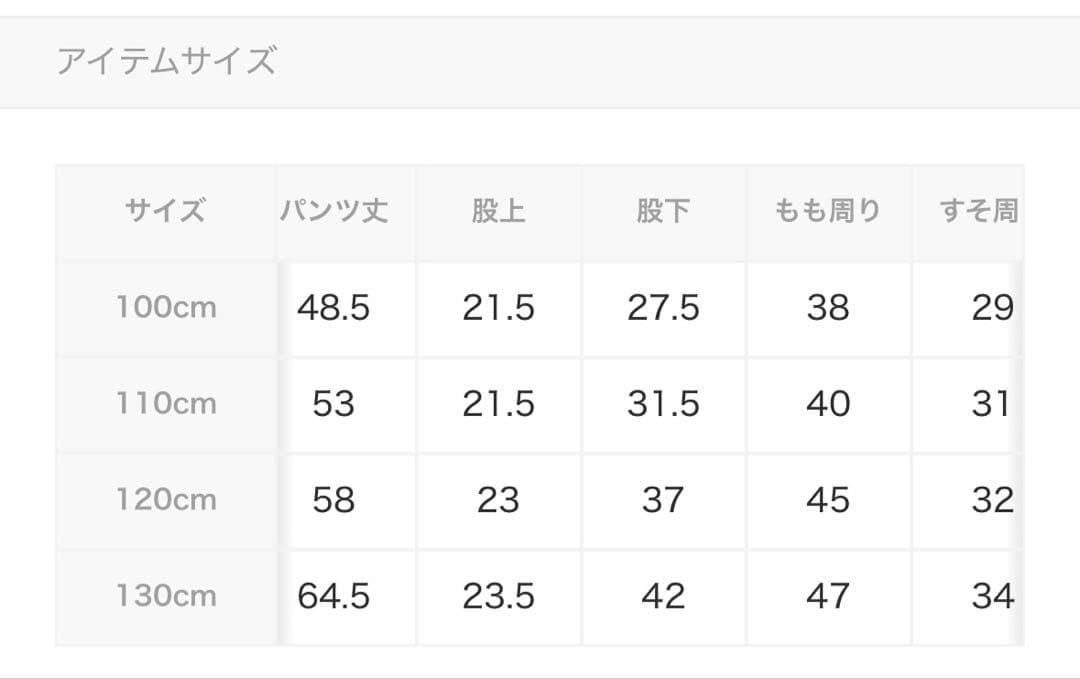Select the 股下 column header
1080x679 pixels.
[663, 211]
